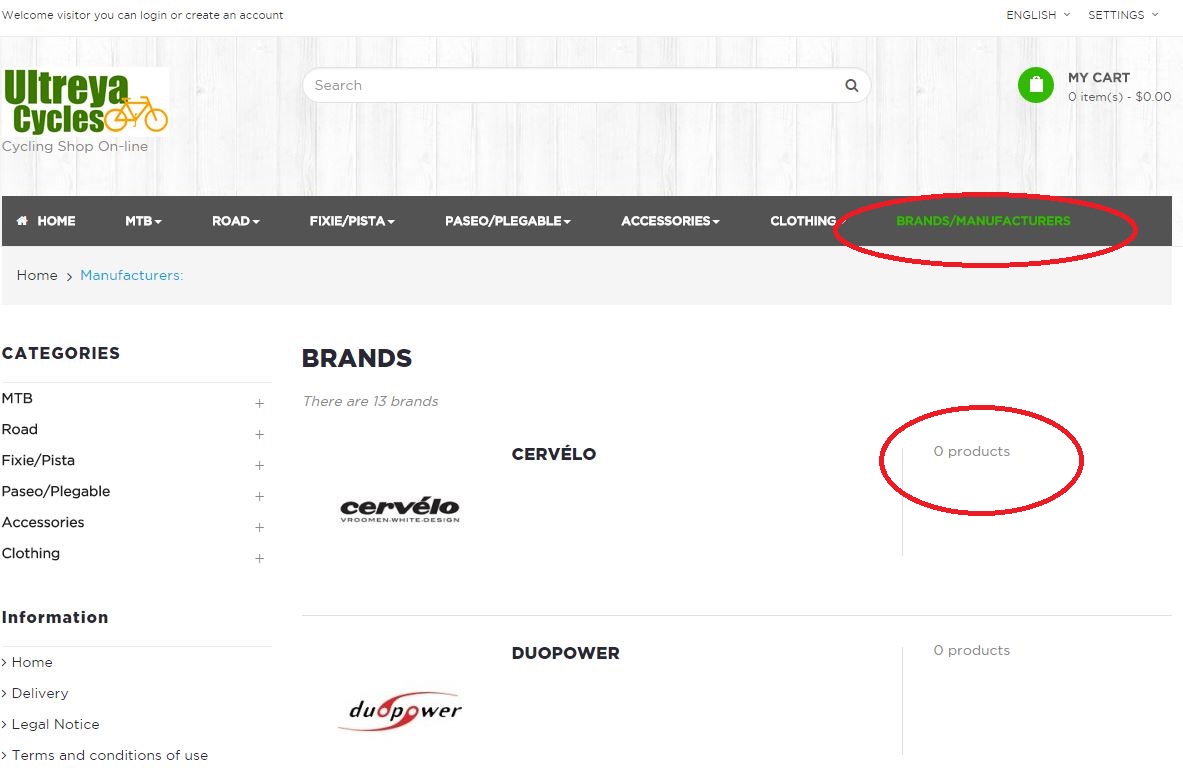This screenshot has width=1183, height=778.
Task: Open the green shopping cart icon
Action: [x=1035, y=85]
